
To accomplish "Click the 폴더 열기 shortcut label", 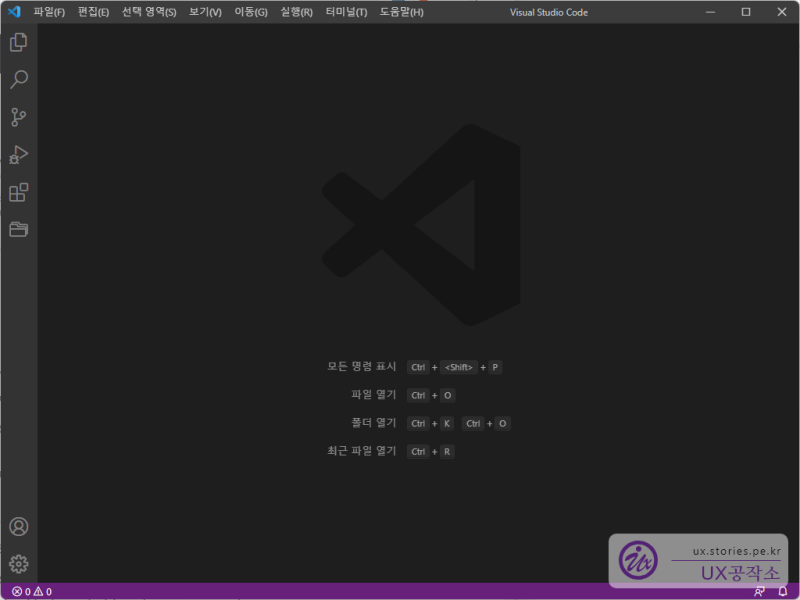I will [x=373, y=423].
